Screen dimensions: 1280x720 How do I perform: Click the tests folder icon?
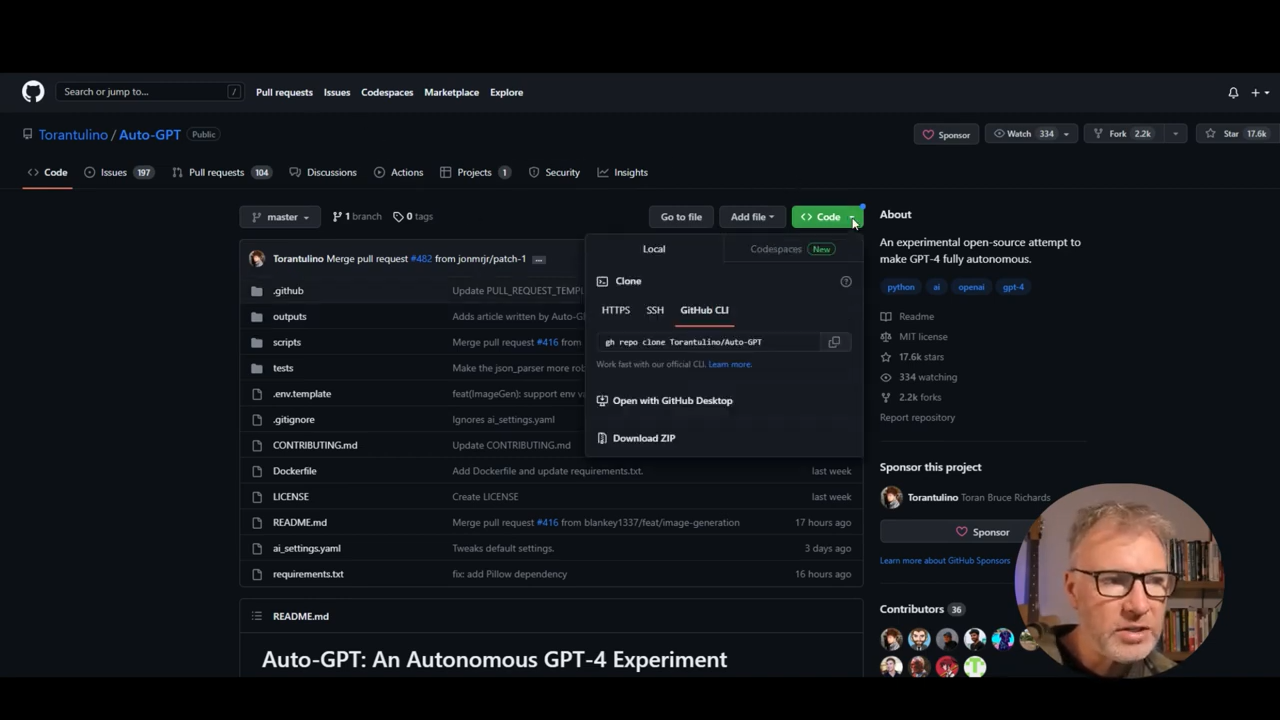coord(257,368)
